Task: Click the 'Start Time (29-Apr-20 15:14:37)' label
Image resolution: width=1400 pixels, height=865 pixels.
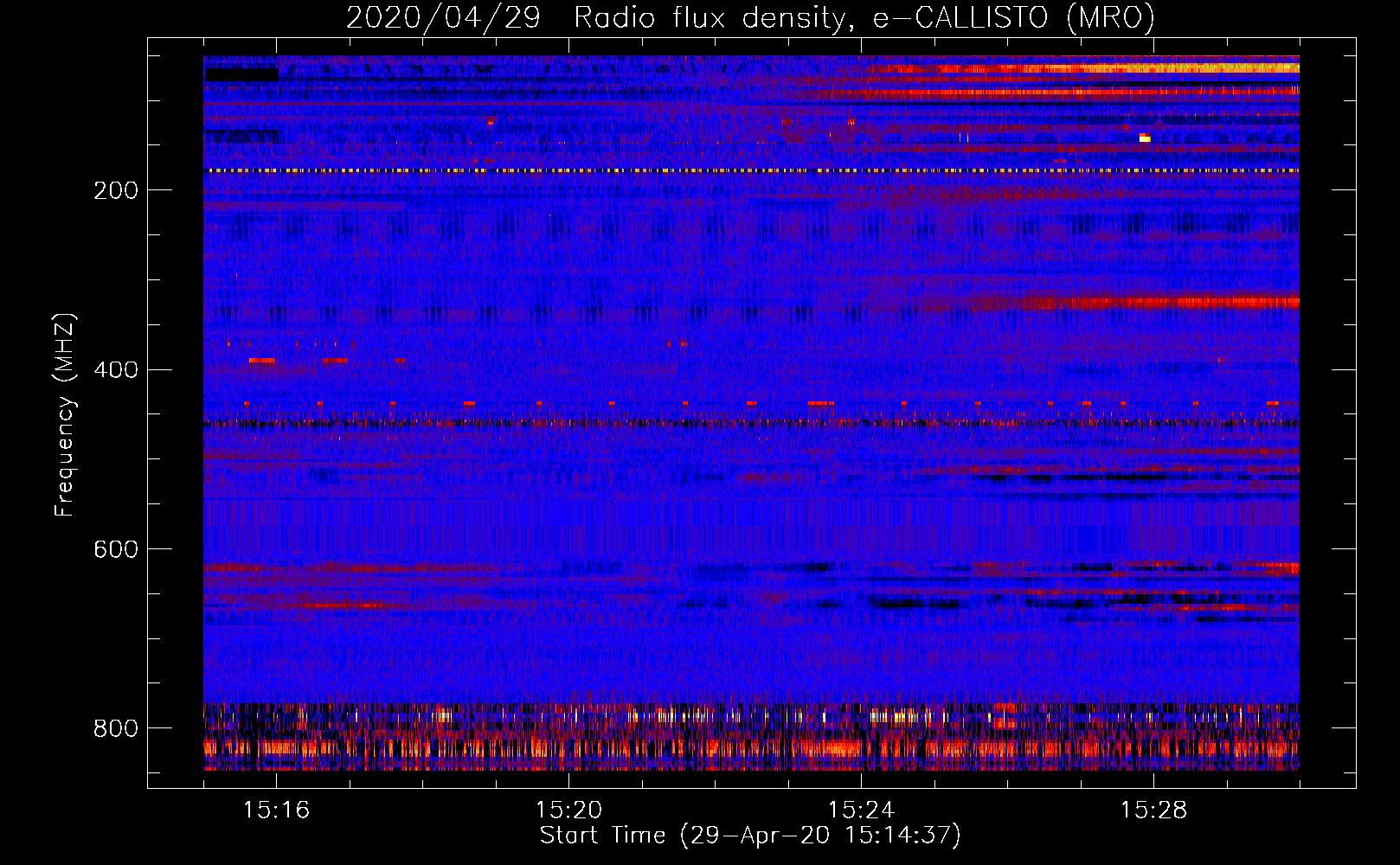Action: click(750, 836)
